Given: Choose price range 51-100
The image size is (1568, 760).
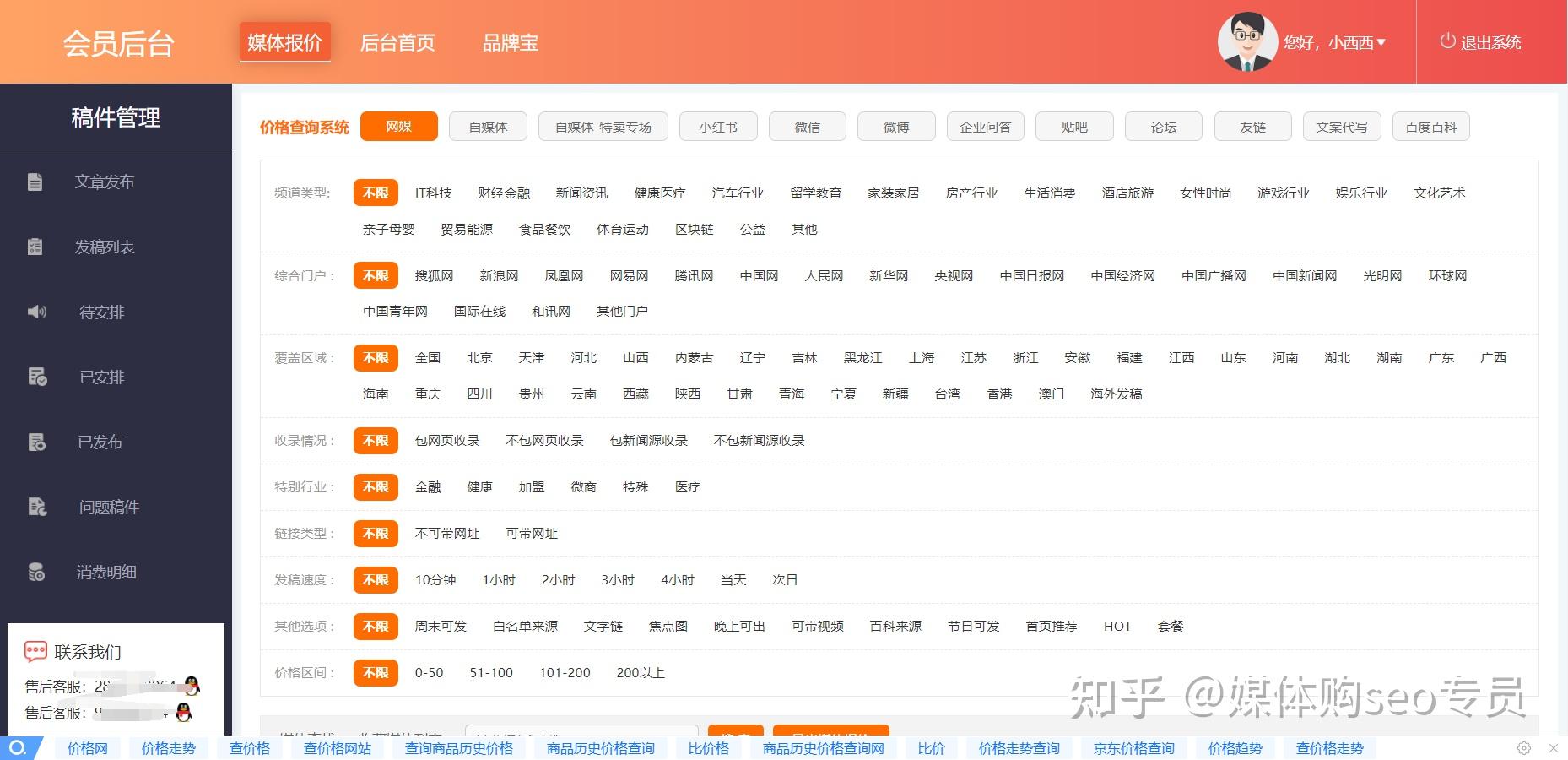Looking at the screenshot, I should point(491,672).
